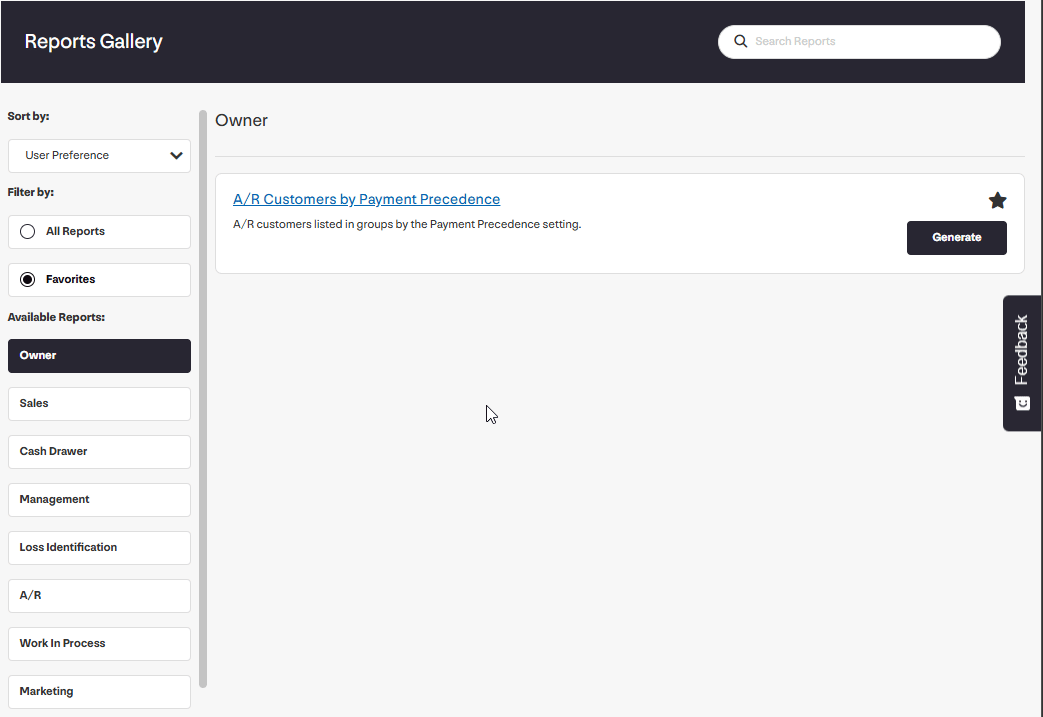
Task: Choose the Management reports category
Action: (99, 500)
